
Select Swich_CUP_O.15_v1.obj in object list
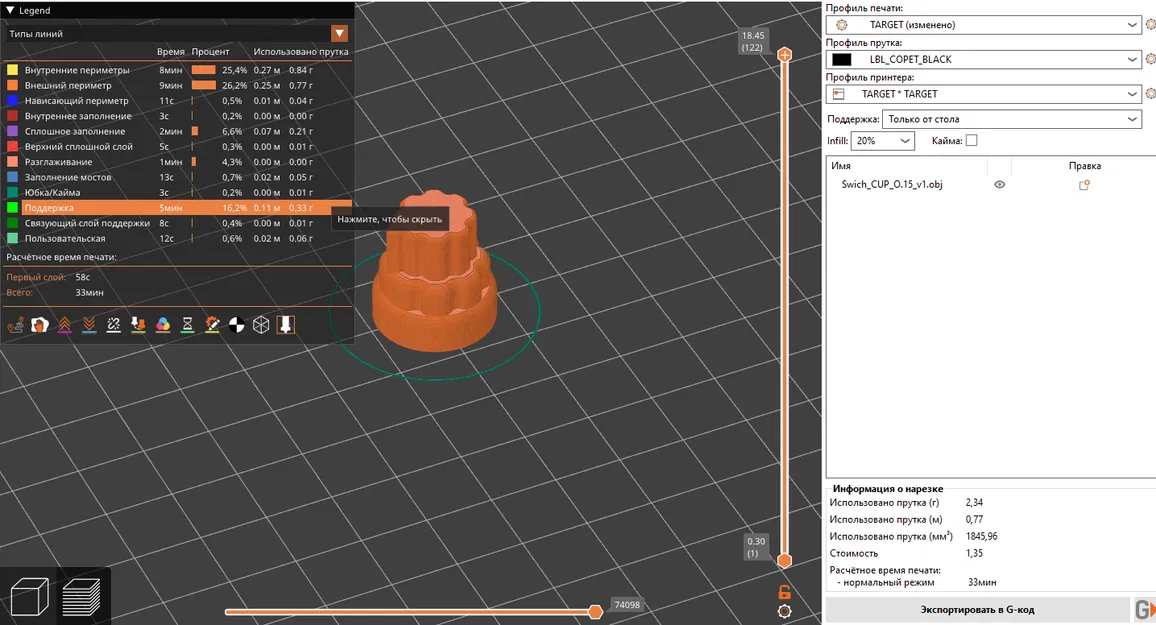[891, 185]
